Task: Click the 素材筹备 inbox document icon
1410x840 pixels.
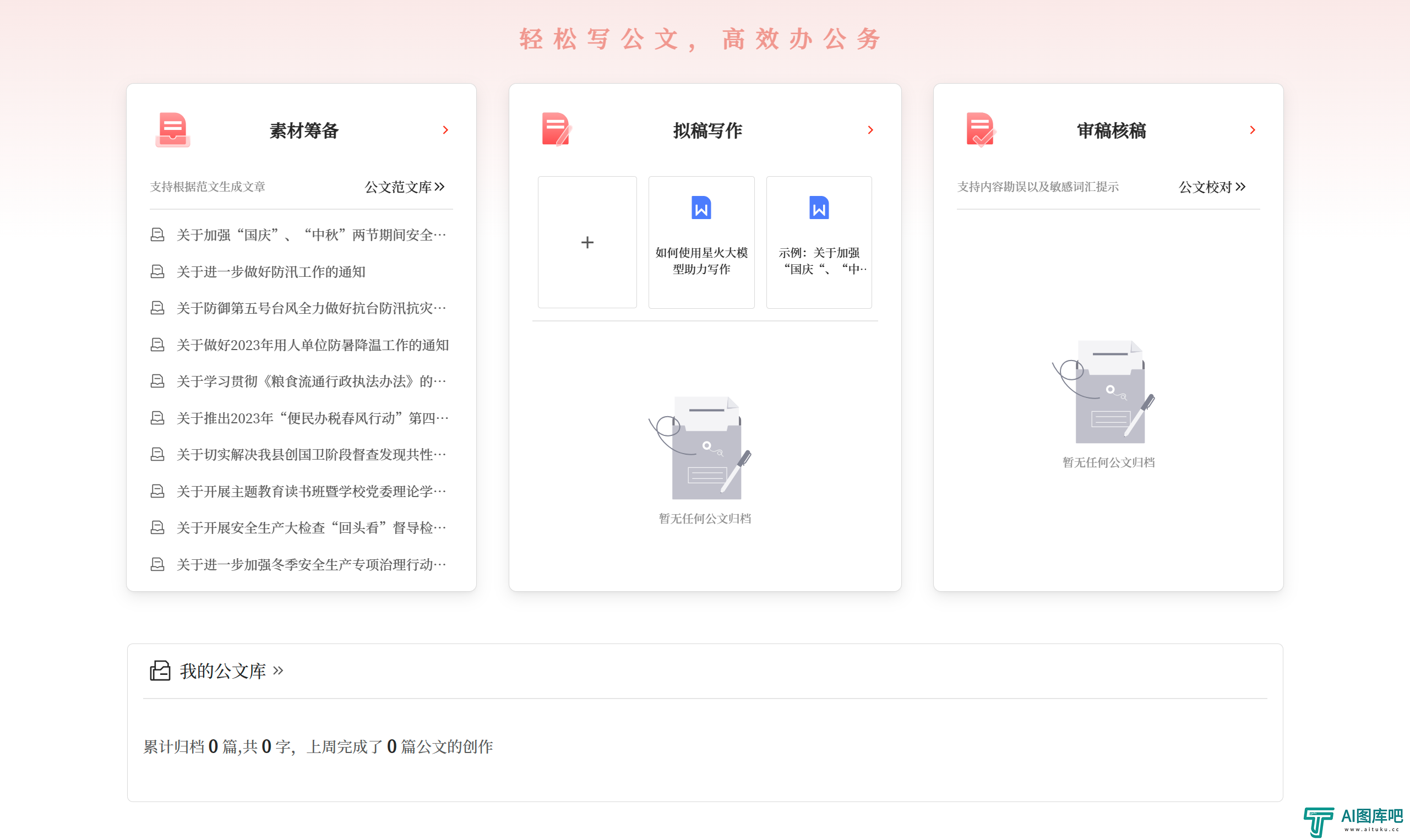Action: [x=172, y=129]
